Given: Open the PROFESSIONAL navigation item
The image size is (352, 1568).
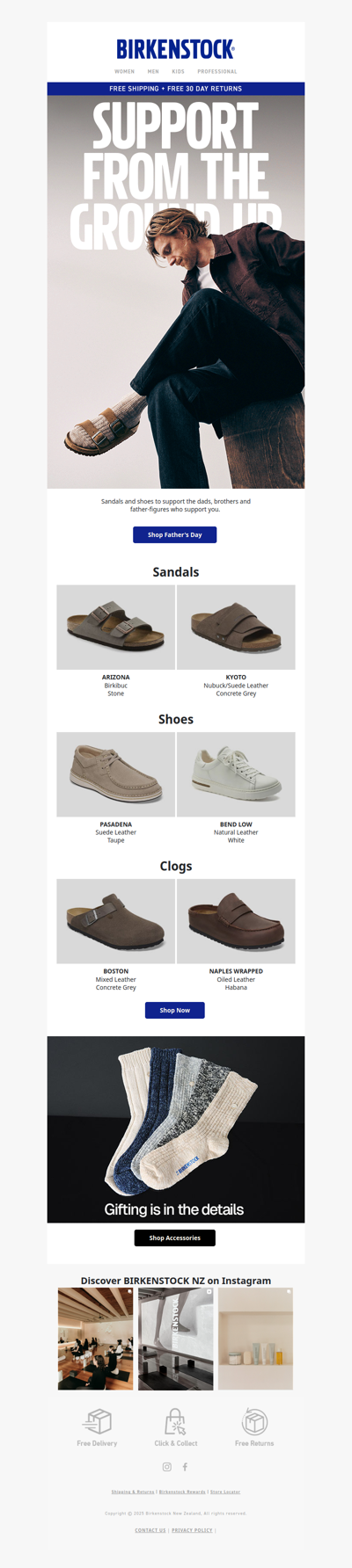Looking at the screenshot, I should 217,71.
